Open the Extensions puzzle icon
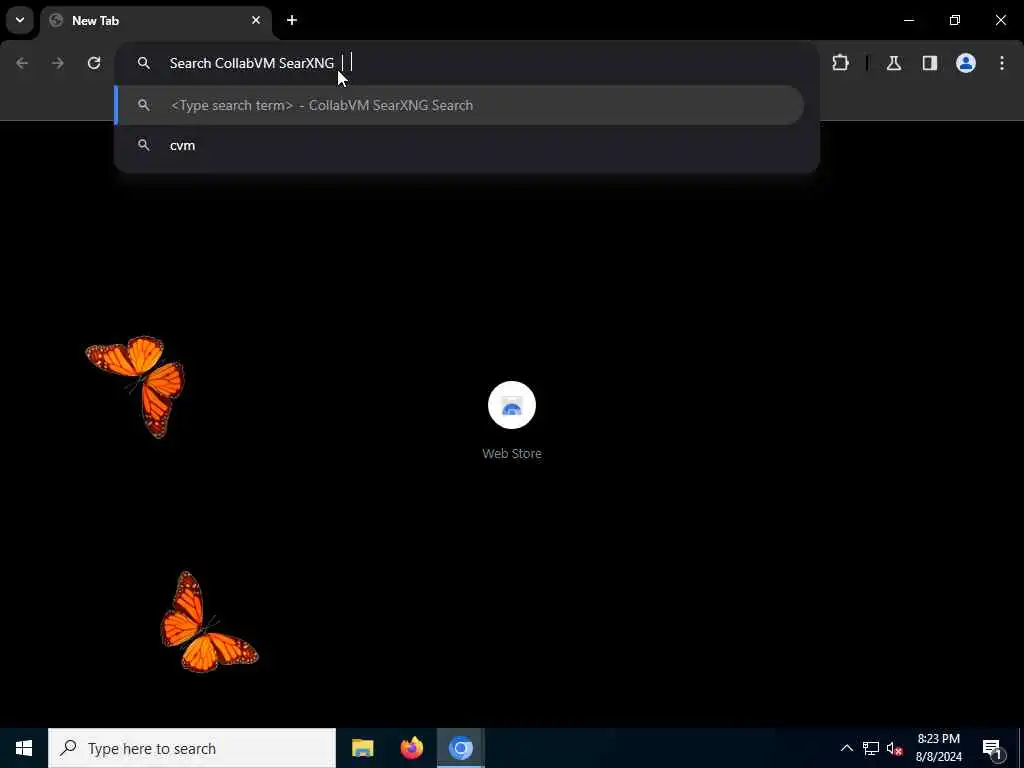This screenshot has height=768, width=1024. pyautogui.click(x=840, y=63)
